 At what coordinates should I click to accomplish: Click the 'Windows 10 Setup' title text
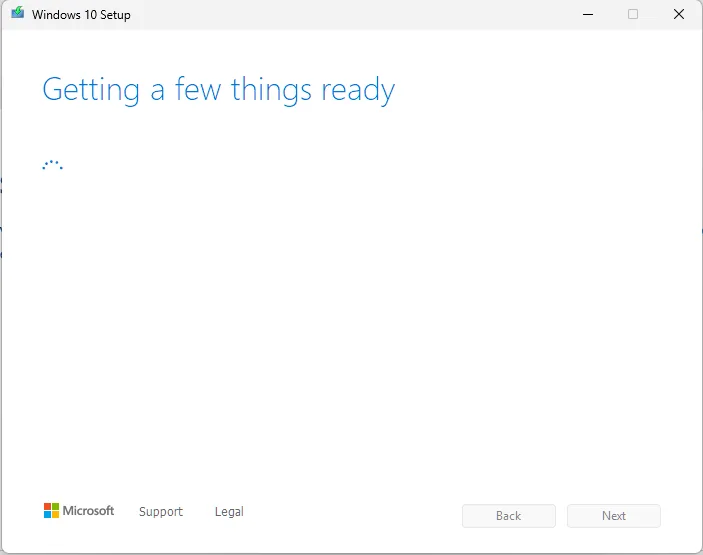81,15
